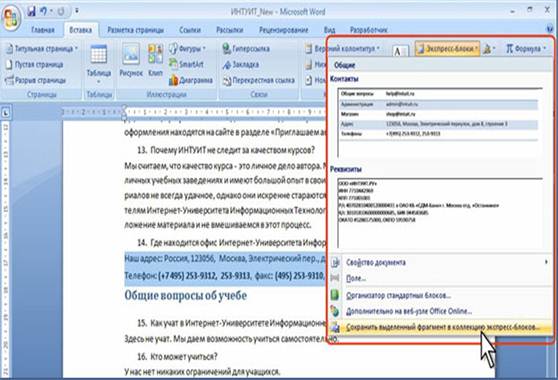Image resolution: width=558 pixels, height=380 pixels.
Task: Click the line '16. Кто может учиться?'
Action: (x=177, y=356)
